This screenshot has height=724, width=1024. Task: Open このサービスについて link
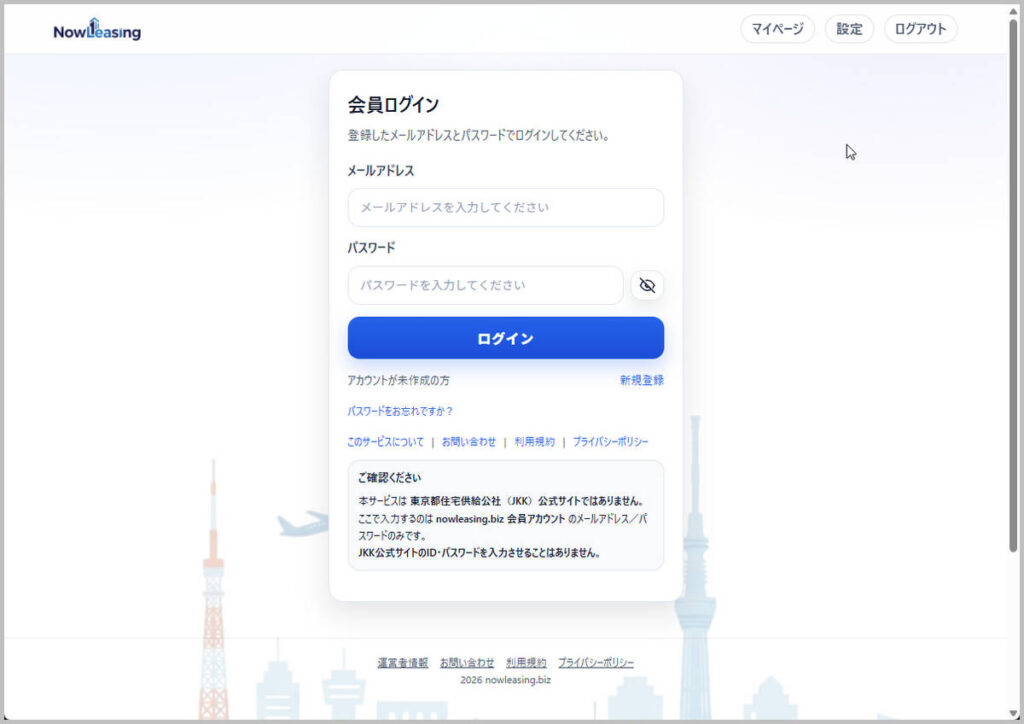(385, 441)
